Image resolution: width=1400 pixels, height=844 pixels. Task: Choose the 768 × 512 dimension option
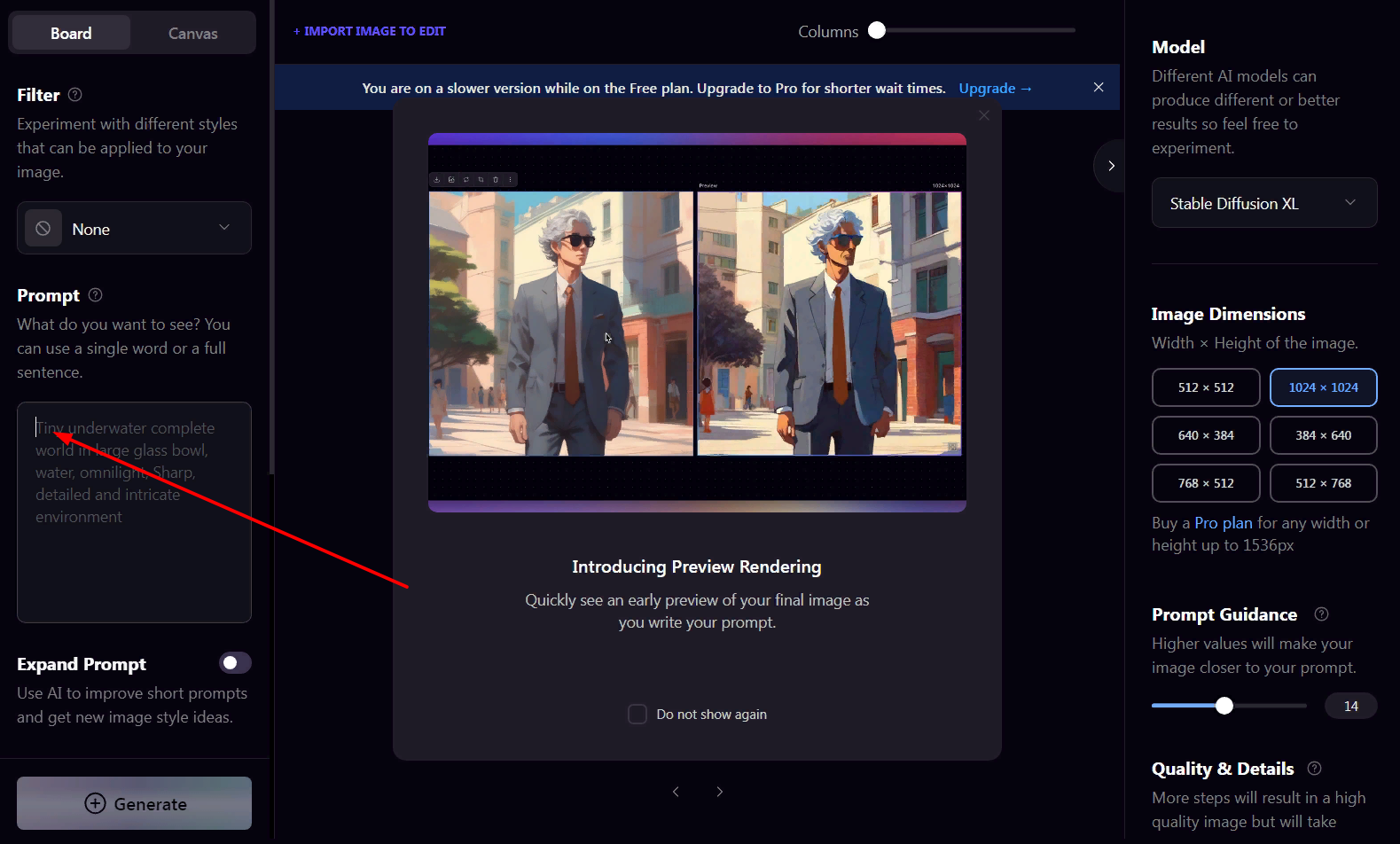click(1205, 483)
